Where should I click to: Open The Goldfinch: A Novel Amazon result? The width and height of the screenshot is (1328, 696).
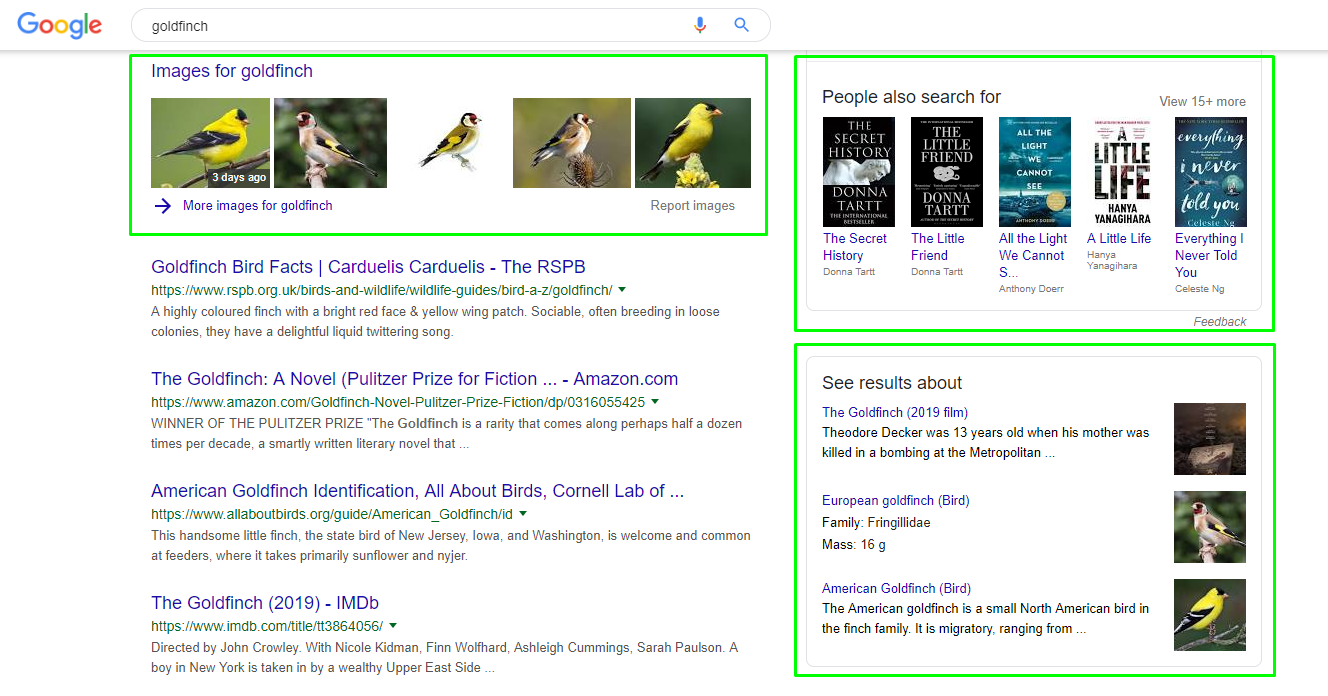click(x=414, y=379)
